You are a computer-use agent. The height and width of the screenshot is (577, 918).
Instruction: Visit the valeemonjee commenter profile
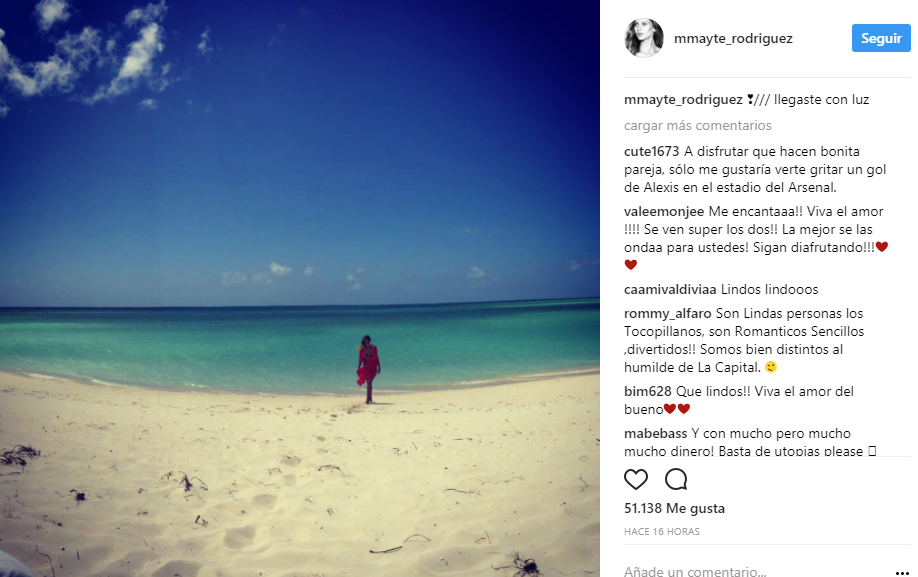664,212
